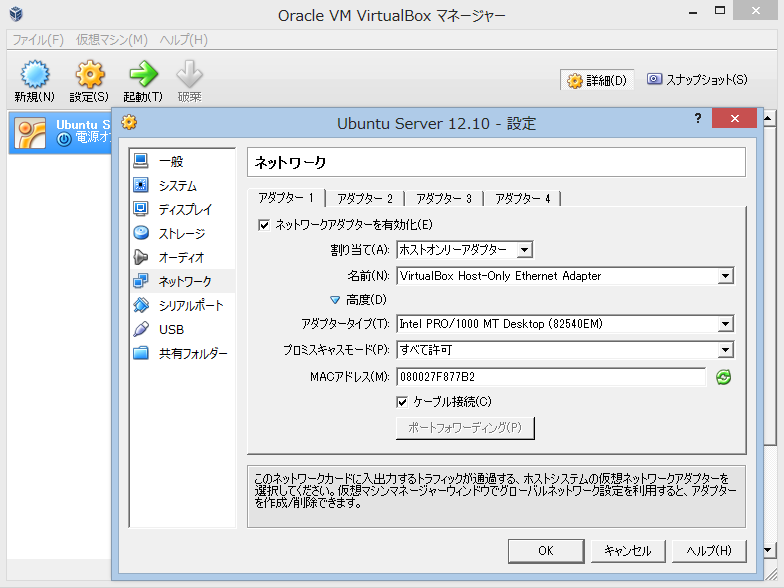Toggle ネットワークアダプターを有効化 checkbox

(264, 225)
